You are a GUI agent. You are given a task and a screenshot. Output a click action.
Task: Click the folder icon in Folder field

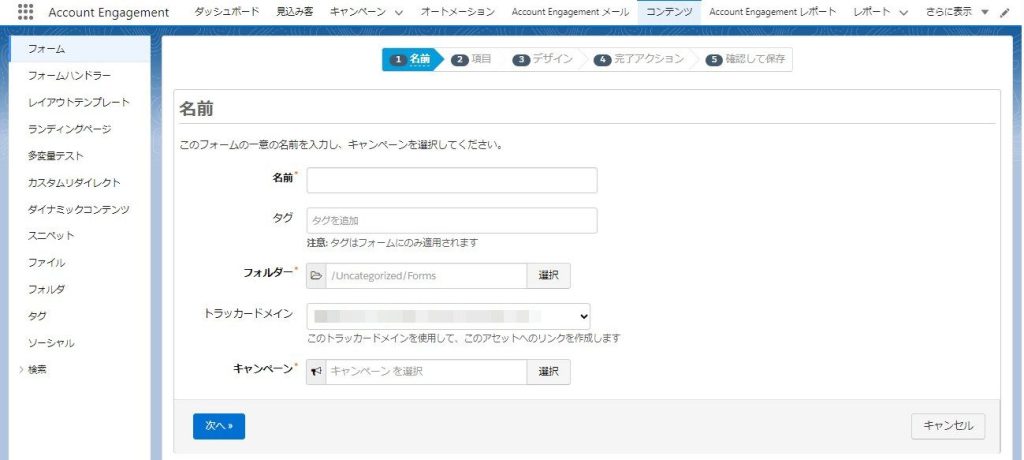pos(316,276)
